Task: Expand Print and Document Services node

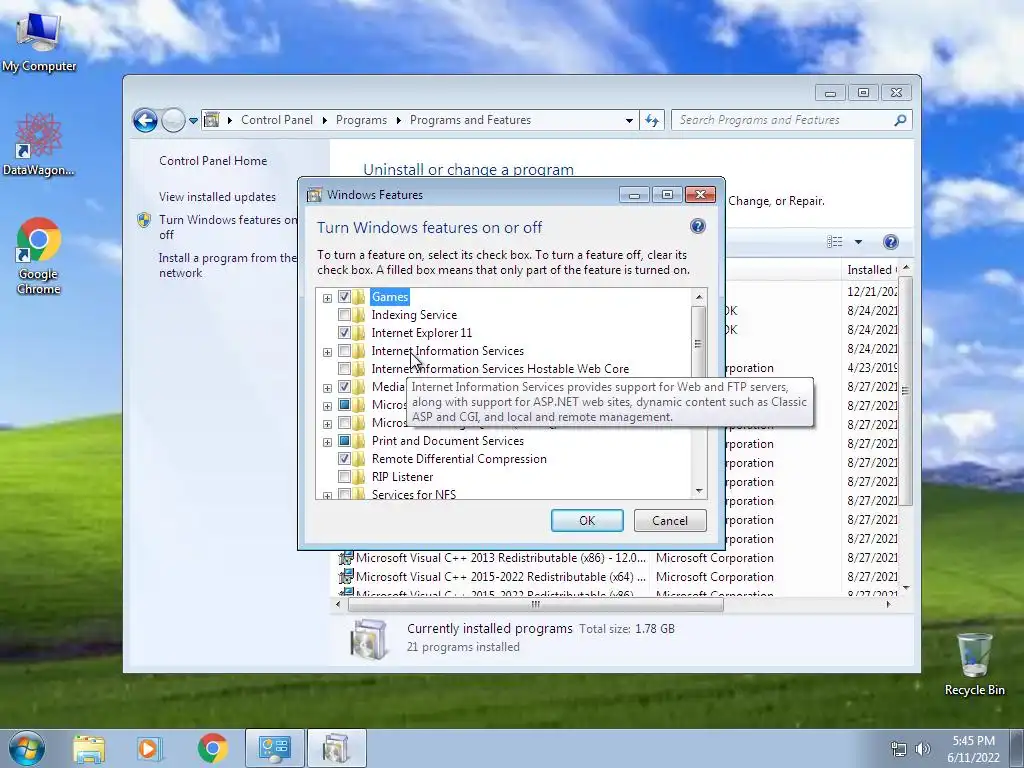Action: 327,442
